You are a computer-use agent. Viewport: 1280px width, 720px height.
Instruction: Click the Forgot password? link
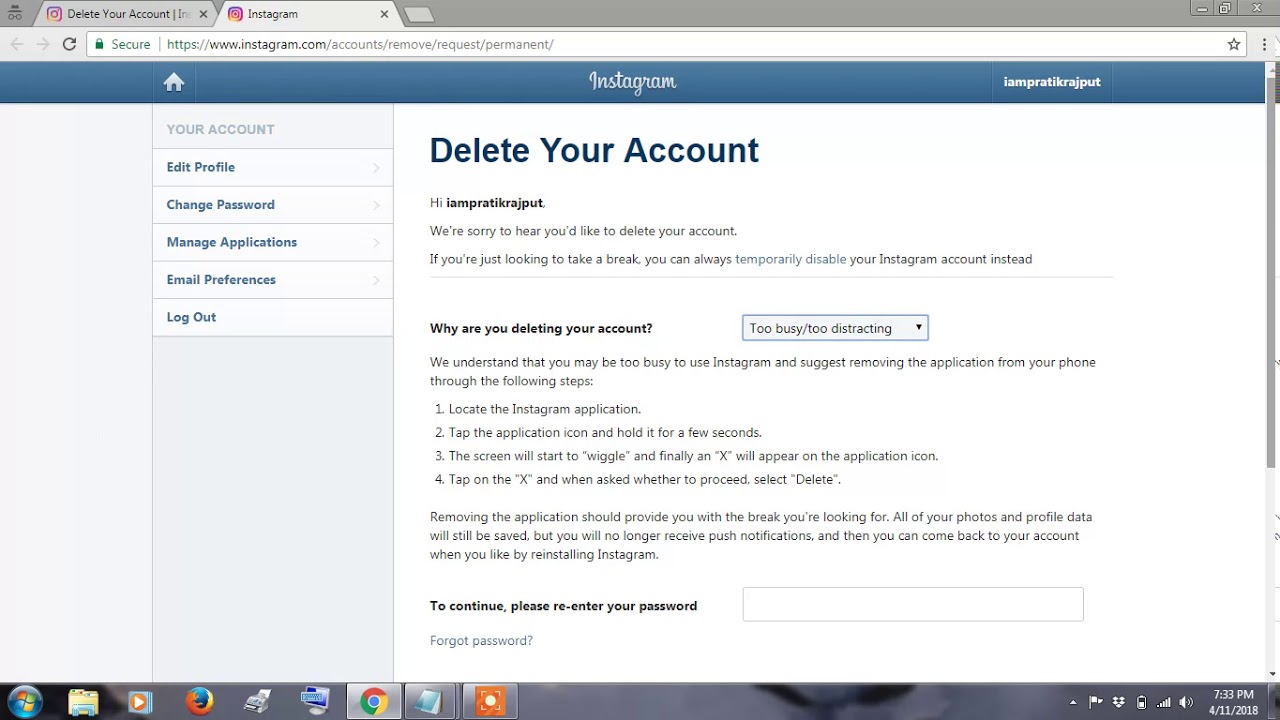click(481, 641)
